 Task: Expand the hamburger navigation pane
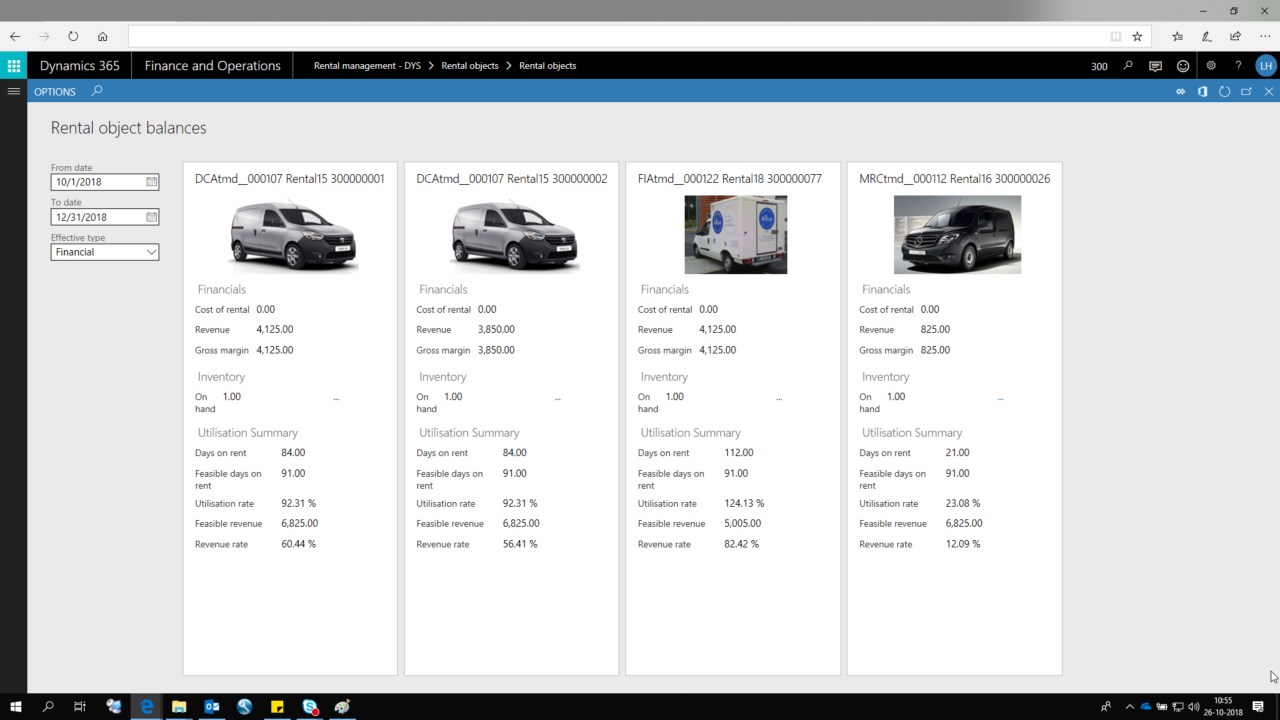click(14, 91)
